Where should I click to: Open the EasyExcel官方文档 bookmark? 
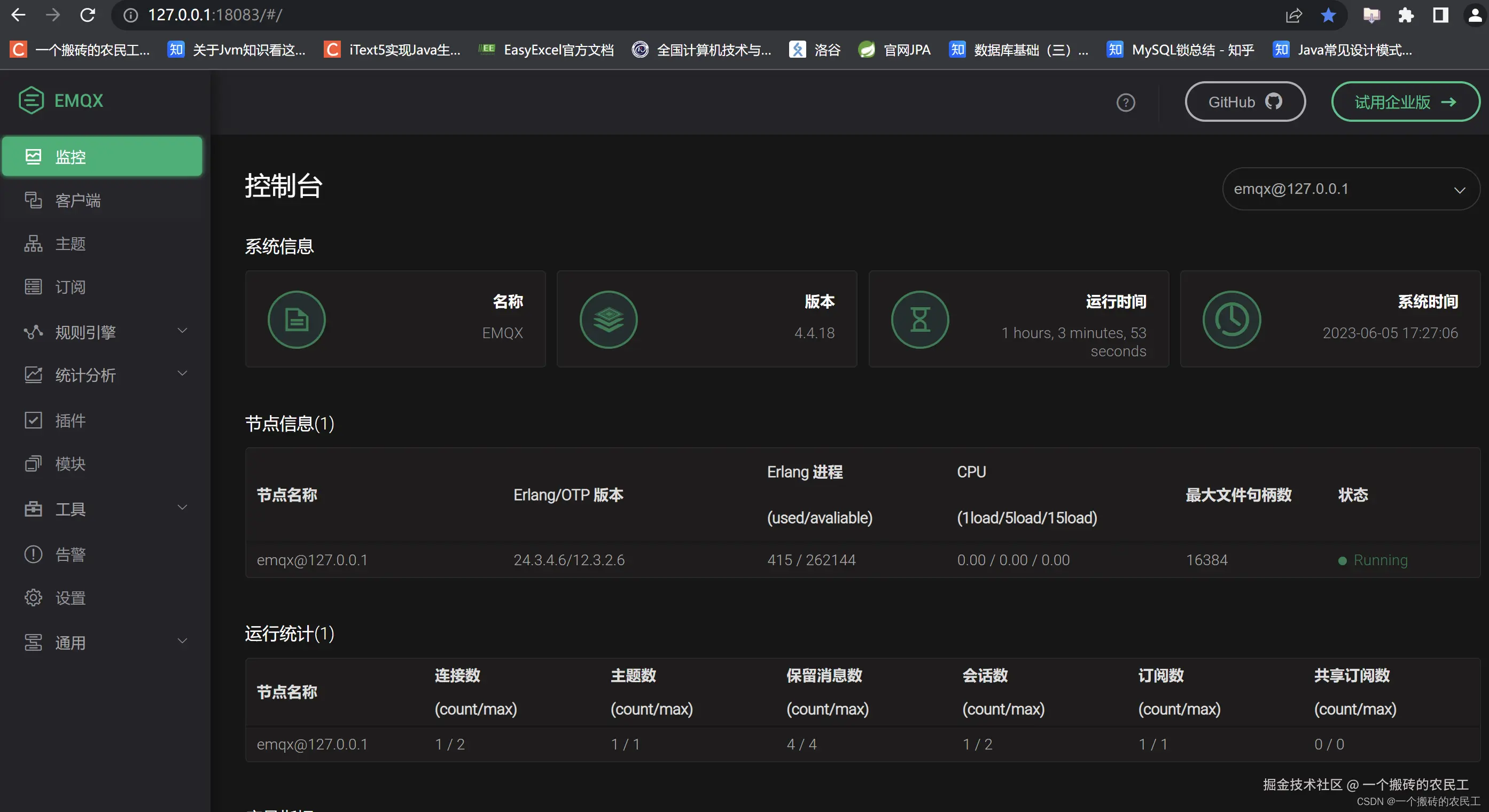pyautogui.click(x=547, y=50)
